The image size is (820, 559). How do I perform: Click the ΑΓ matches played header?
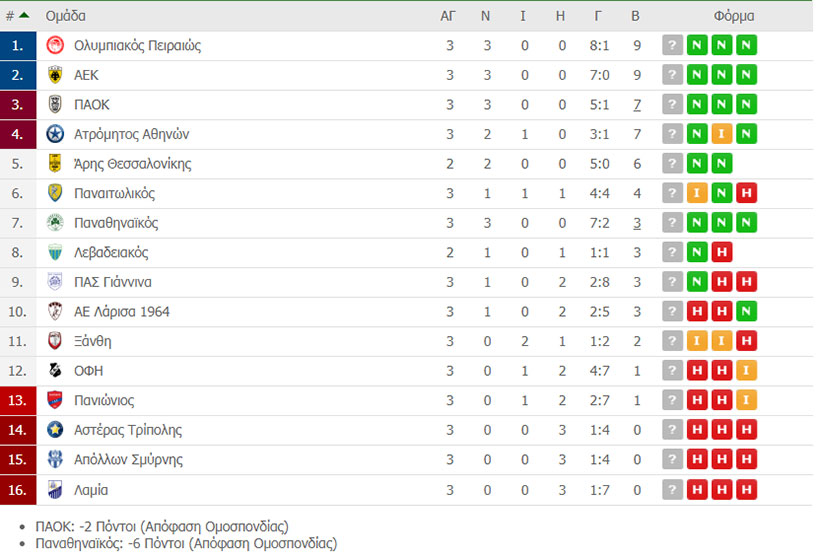pos(448,16)
